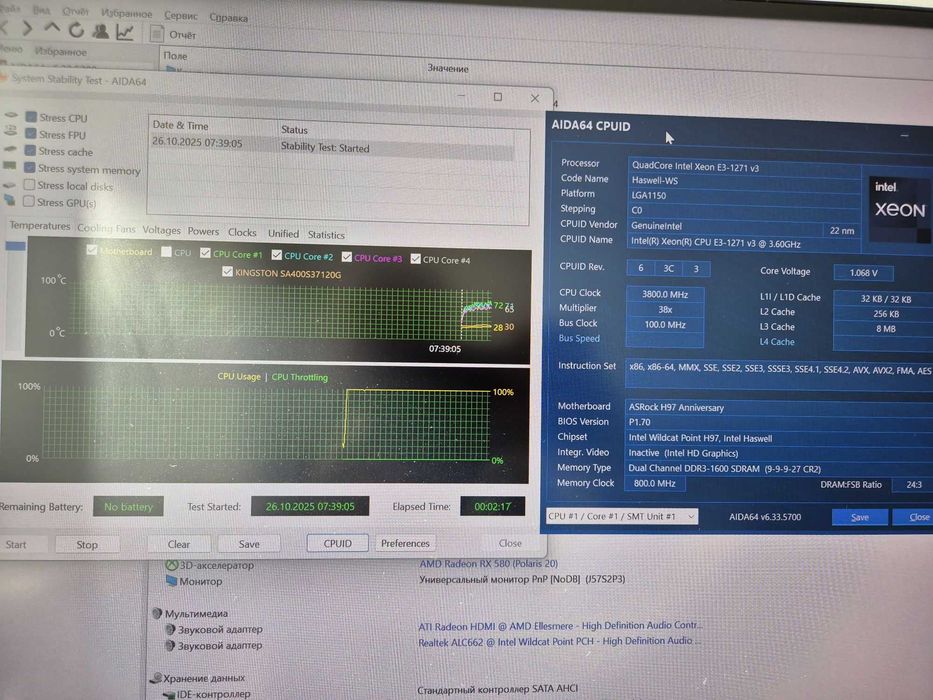Open Preferences in stability test
Viewport: 933px width, 700px height.
pyautogui.click(x=405, y=543)
